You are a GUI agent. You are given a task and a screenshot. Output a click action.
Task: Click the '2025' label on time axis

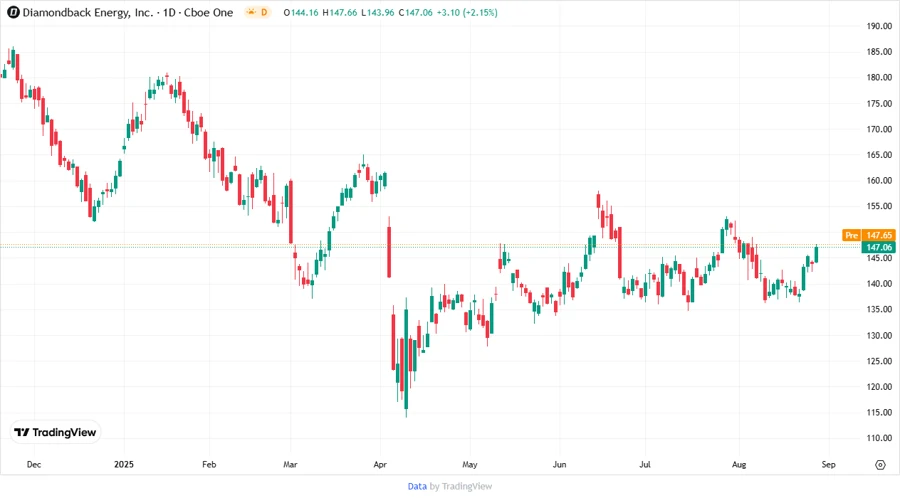[x=124, y=464]
